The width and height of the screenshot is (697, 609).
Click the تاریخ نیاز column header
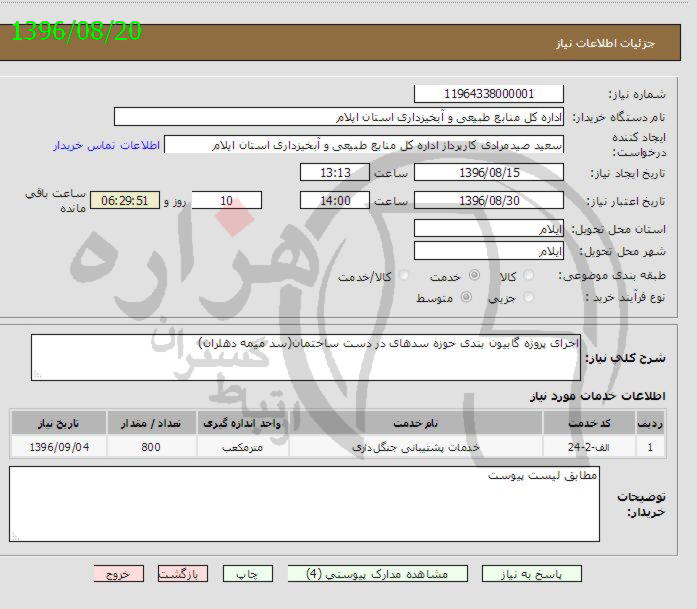[59, 423]
